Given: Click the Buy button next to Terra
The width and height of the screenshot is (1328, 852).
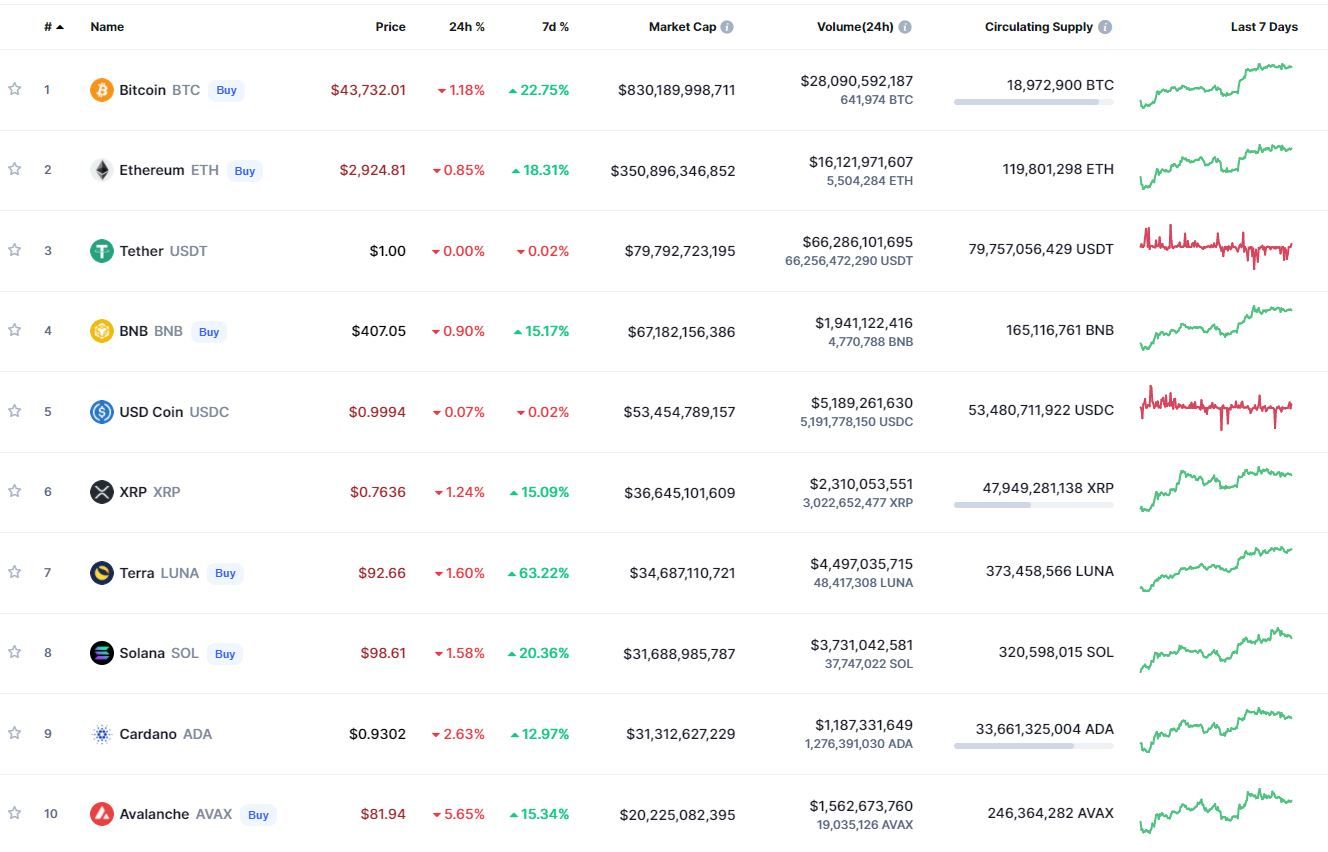Looking at the screenshot, I should [225, 573].
